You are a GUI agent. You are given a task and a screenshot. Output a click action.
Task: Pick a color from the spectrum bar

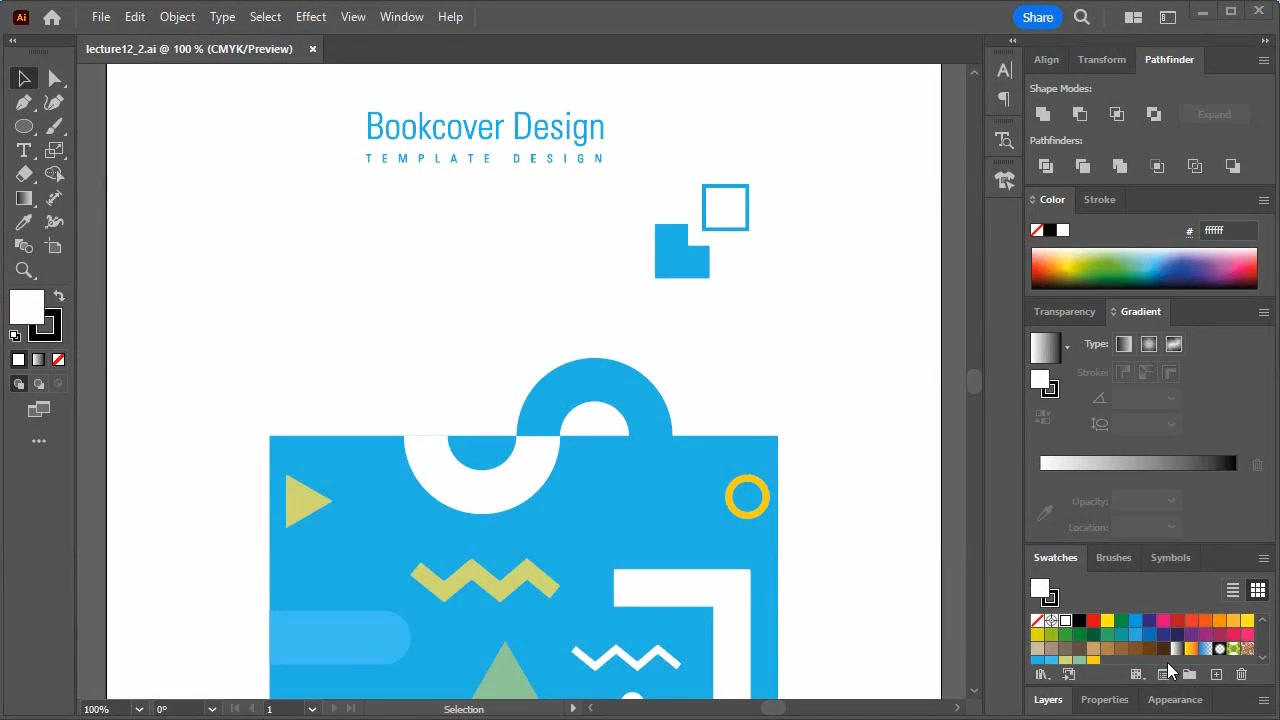click(x=1144, y=270)
